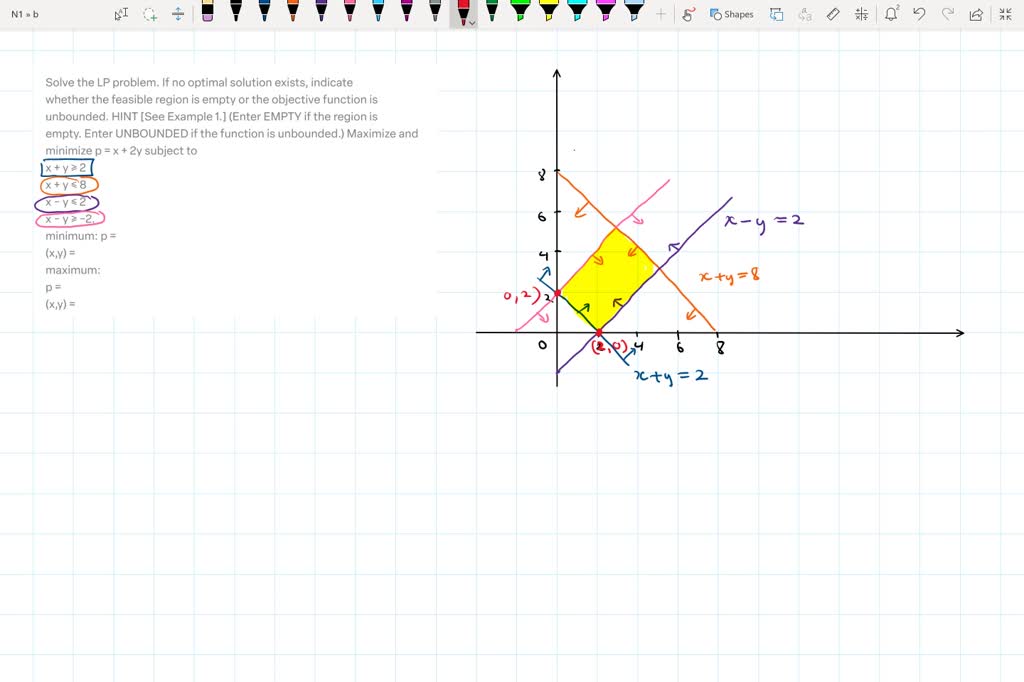
Task: Click 'Solve the LP problem' text
Action: tap(101, 82)
